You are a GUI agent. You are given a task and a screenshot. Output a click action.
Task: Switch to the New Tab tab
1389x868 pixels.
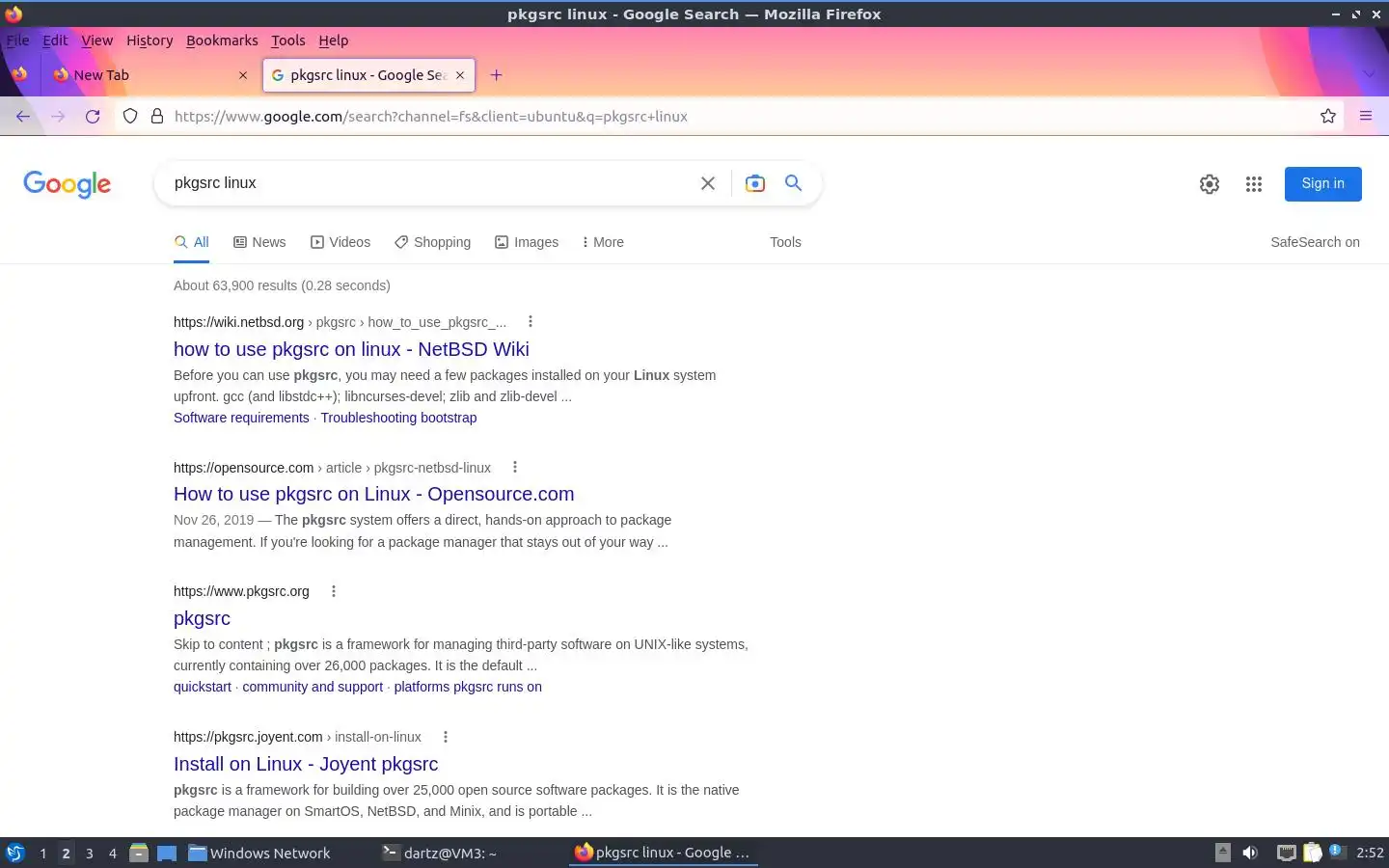click(x=150, y=75)
